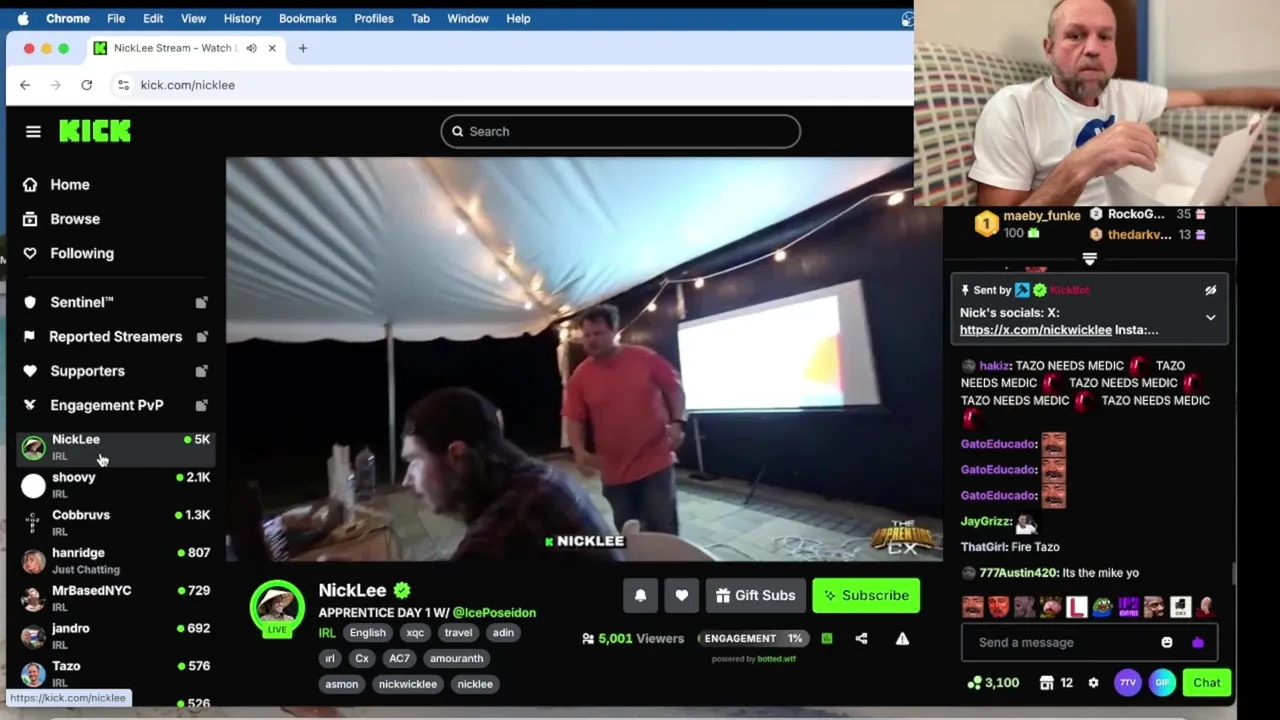Expand the pinned message chevron
The width and height of the screenshot is (1280, 720).
1210,318
